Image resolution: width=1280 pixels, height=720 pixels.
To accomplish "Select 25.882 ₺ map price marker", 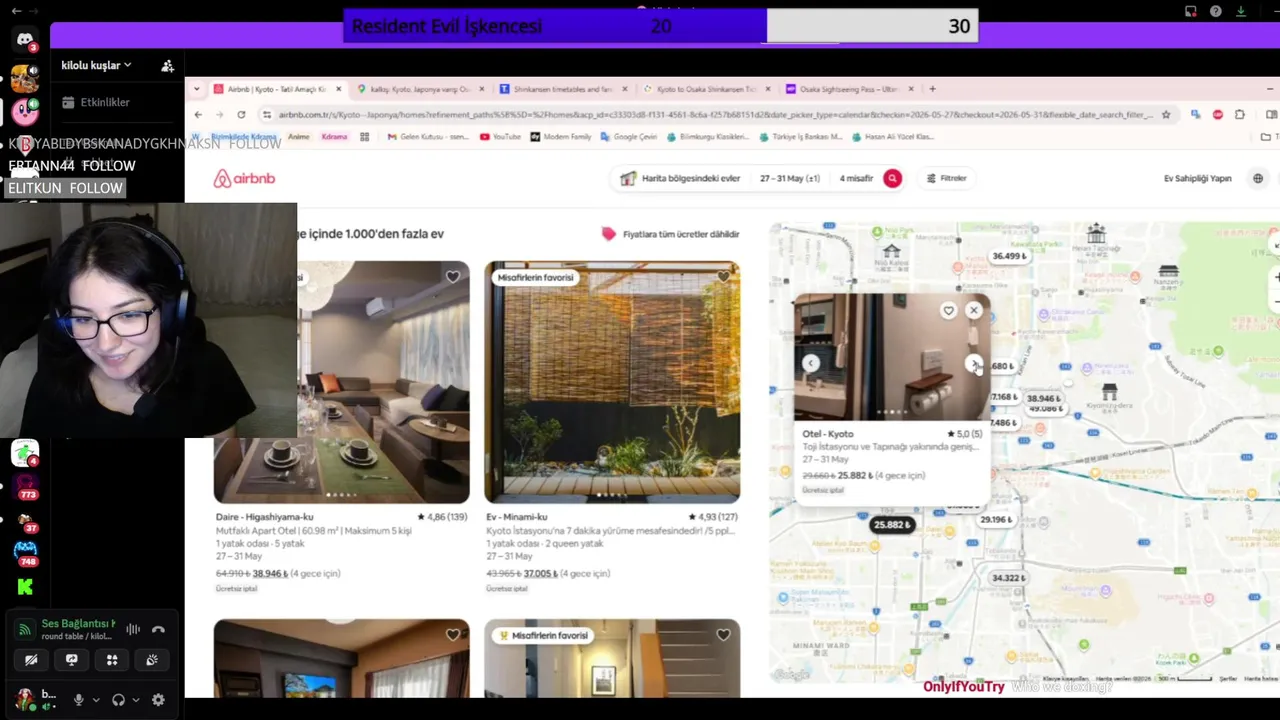I will click(892, 524).
